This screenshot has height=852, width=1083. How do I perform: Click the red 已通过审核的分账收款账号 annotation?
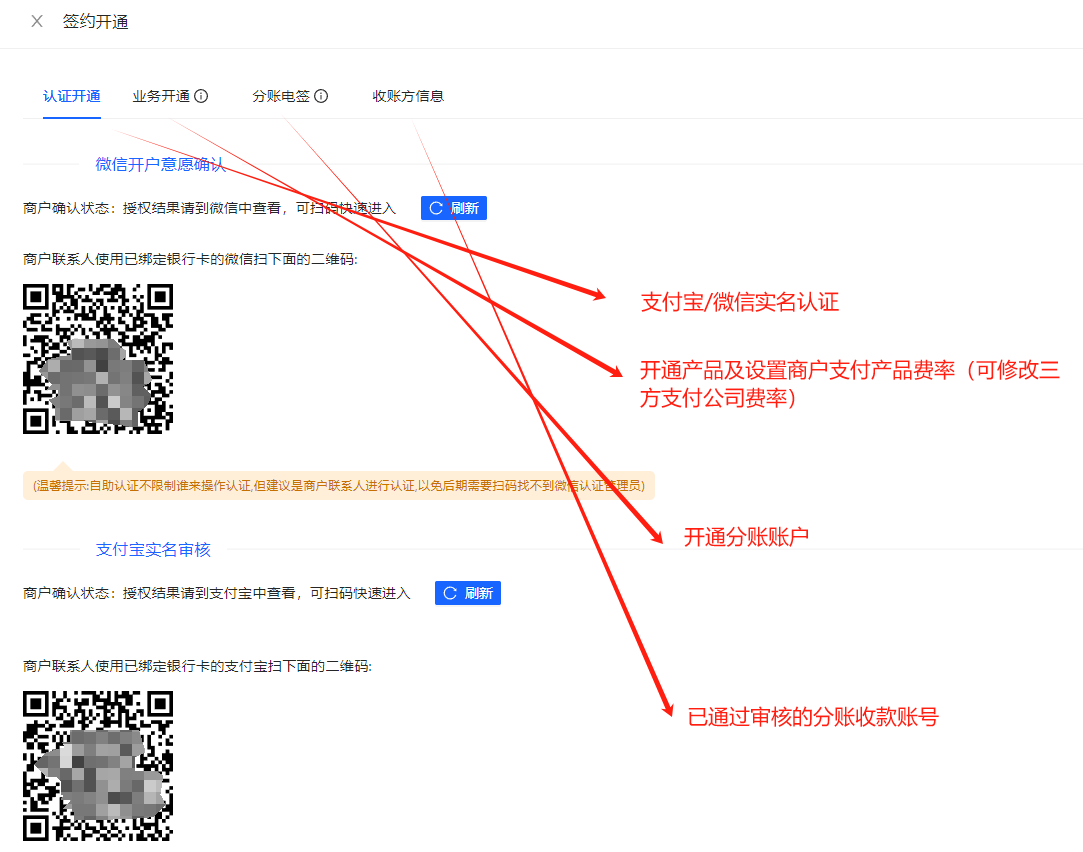pos(813,717)
